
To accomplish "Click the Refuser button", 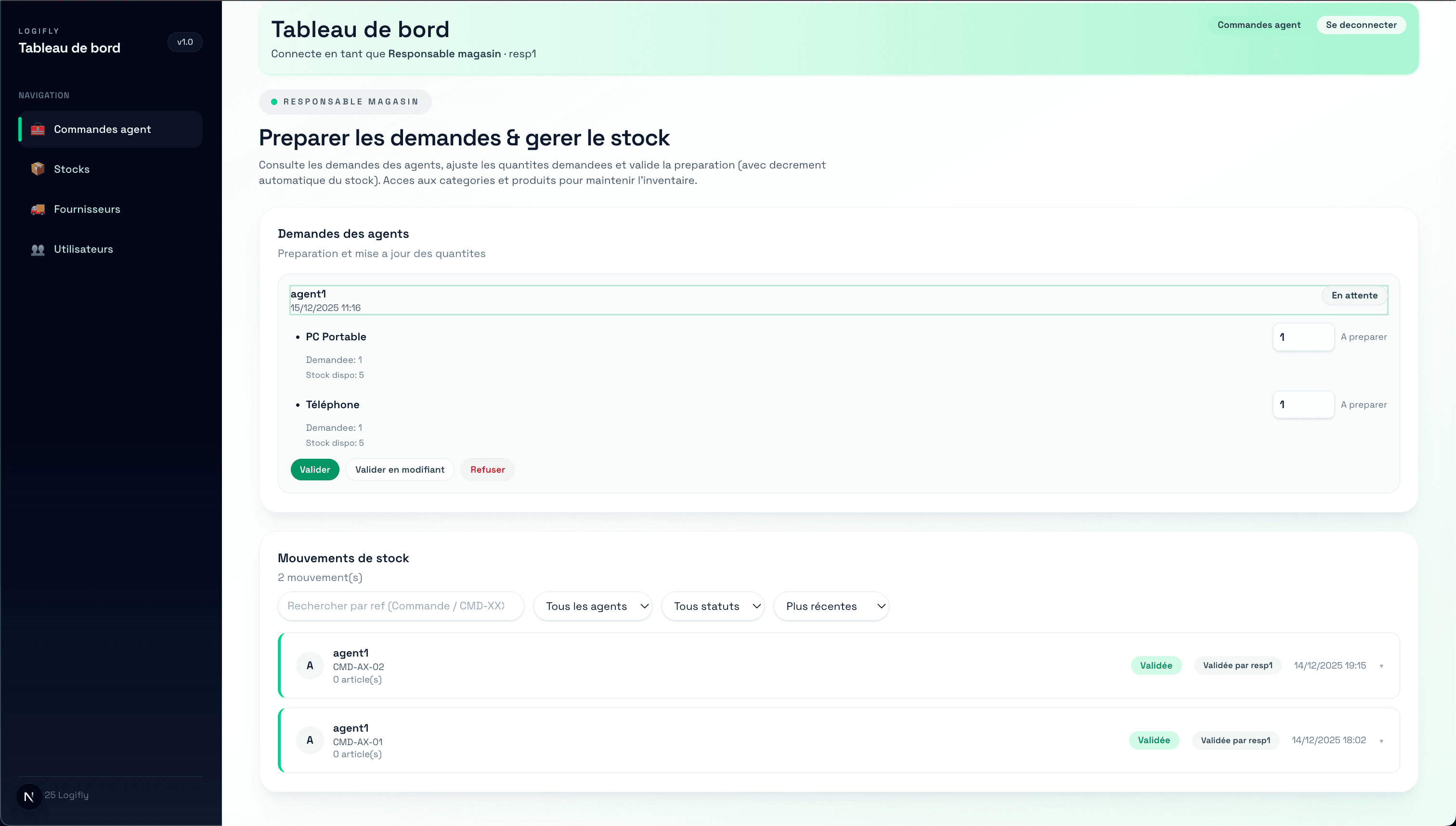I will 487,469.
